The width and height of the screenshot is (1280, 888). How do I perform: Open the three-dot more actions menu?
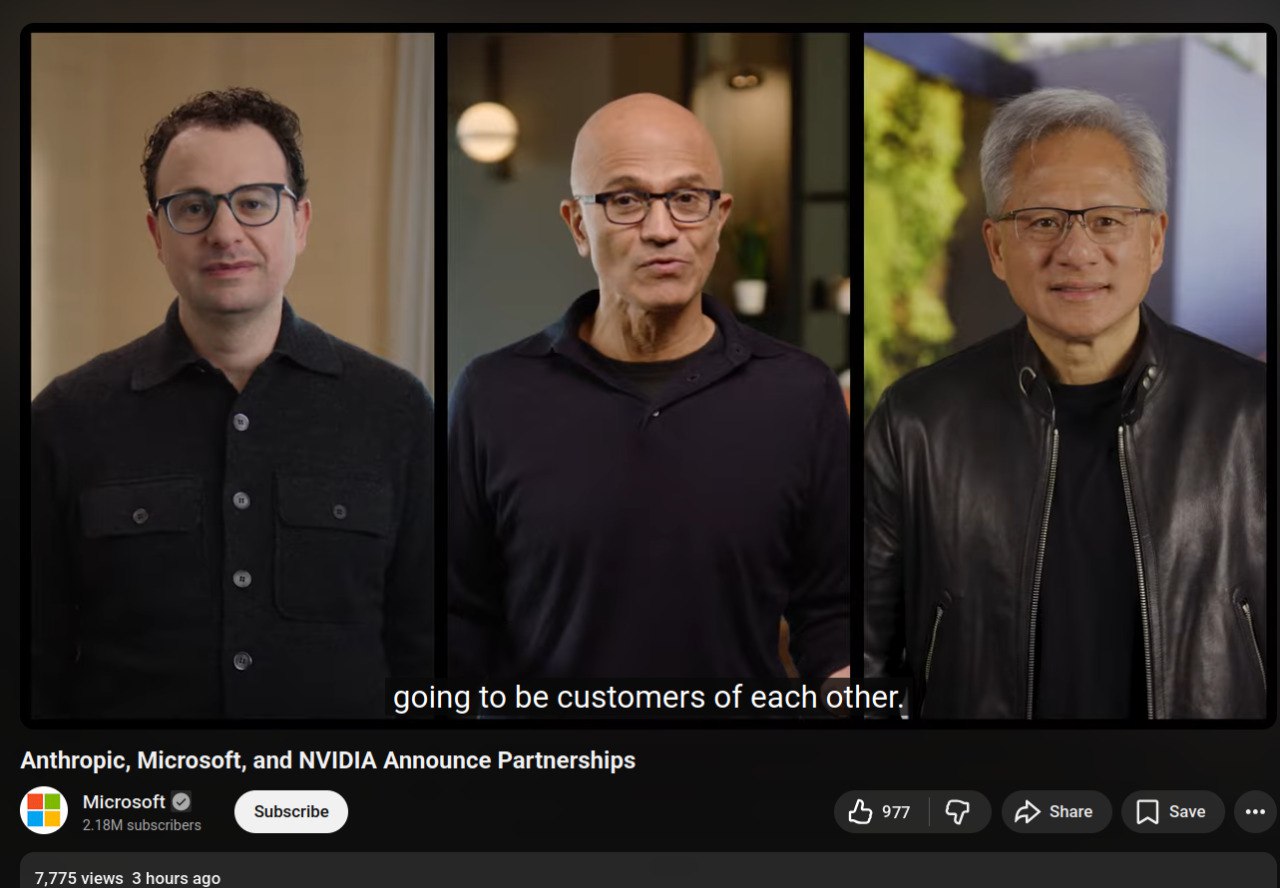point(1256,812)
